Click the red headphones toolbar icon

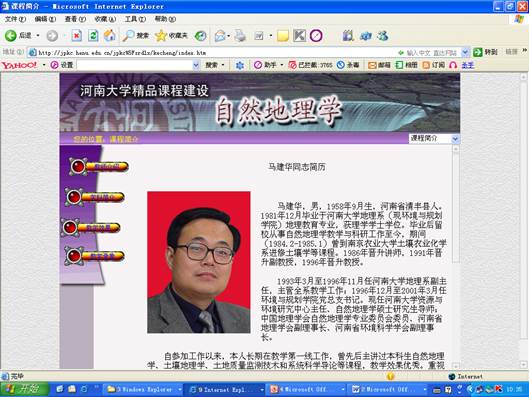coord(453,65)
